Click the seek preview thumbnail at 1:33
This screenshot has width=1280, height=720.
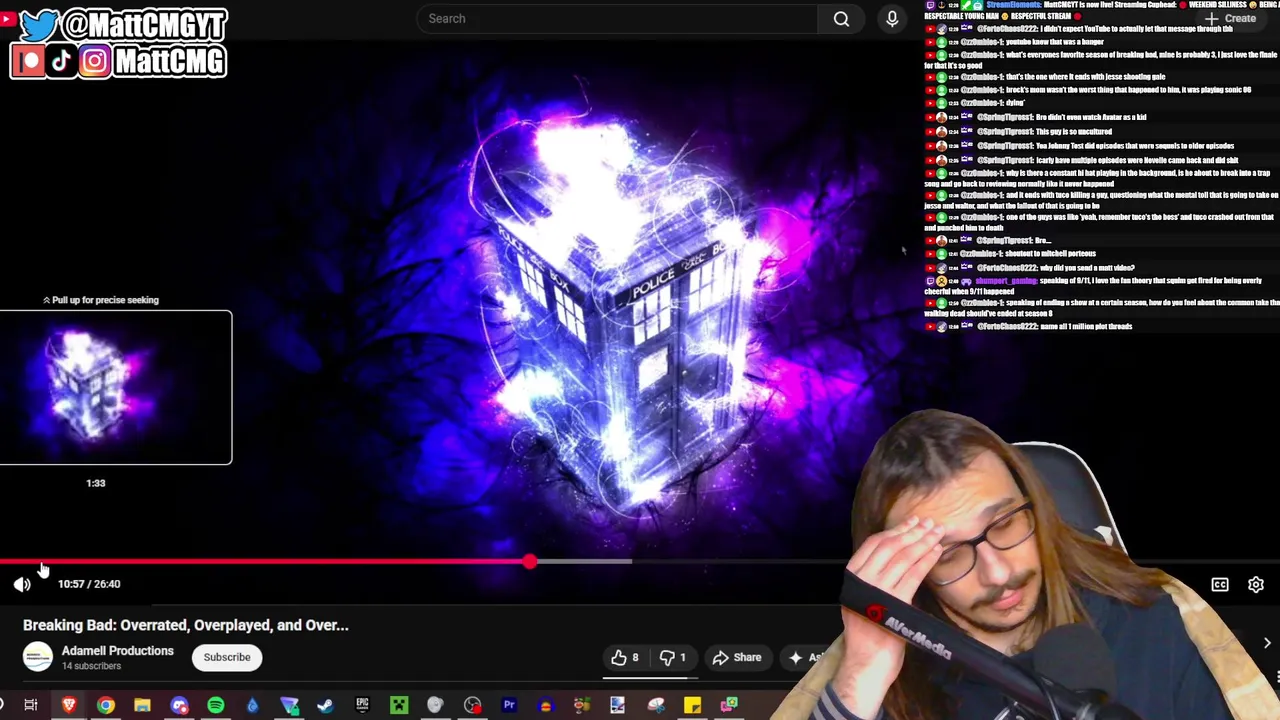tap(116, 388)
